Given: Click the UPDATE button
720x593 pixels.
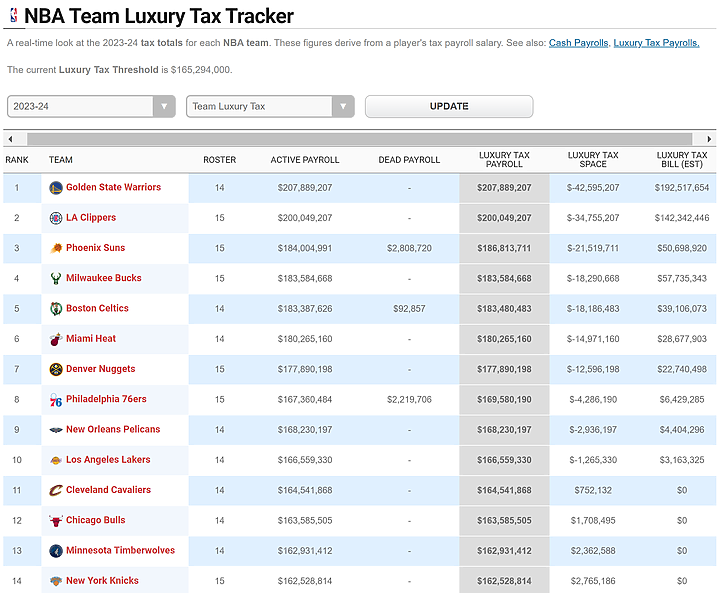Looking at the screenshot, I should tap(449, 107).
